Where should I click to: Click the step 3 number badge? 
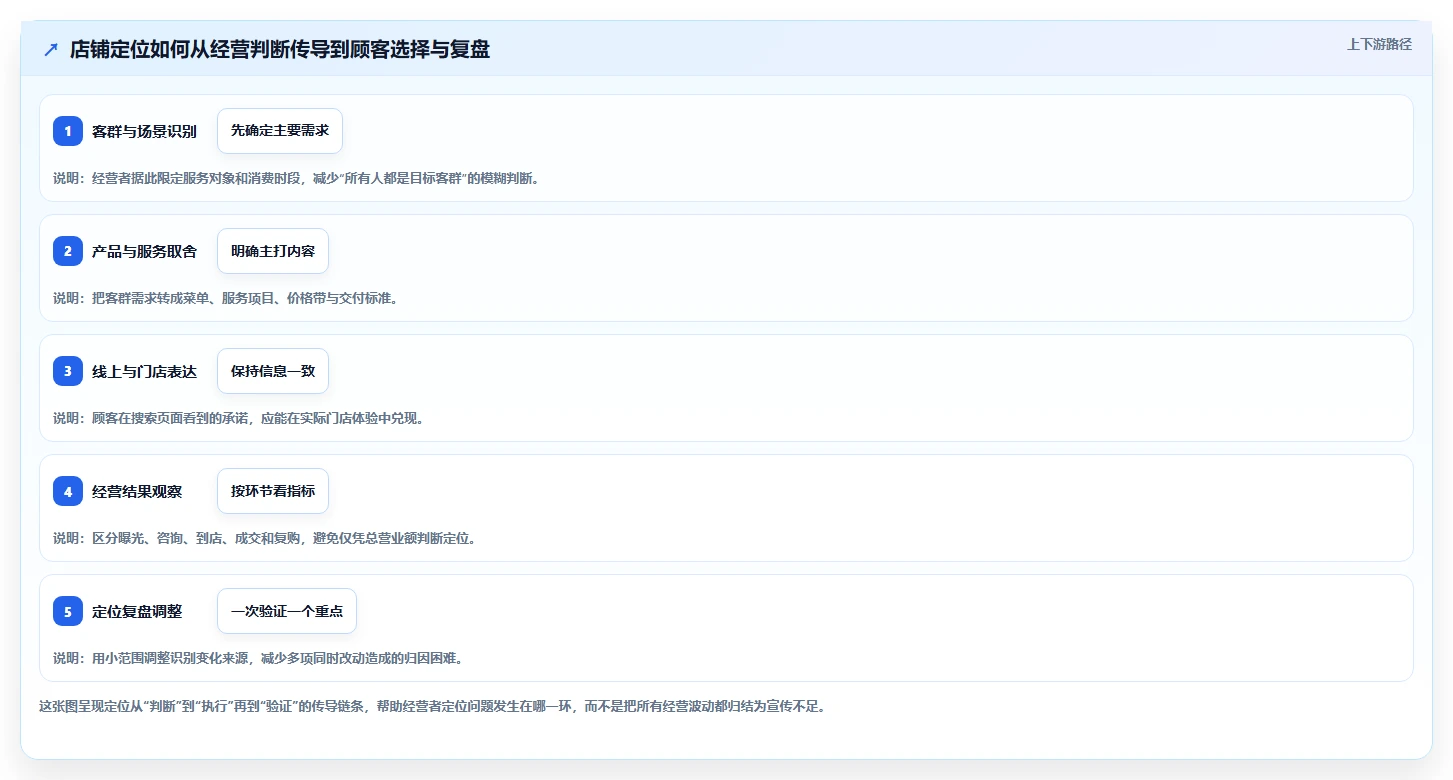[68, 371]
